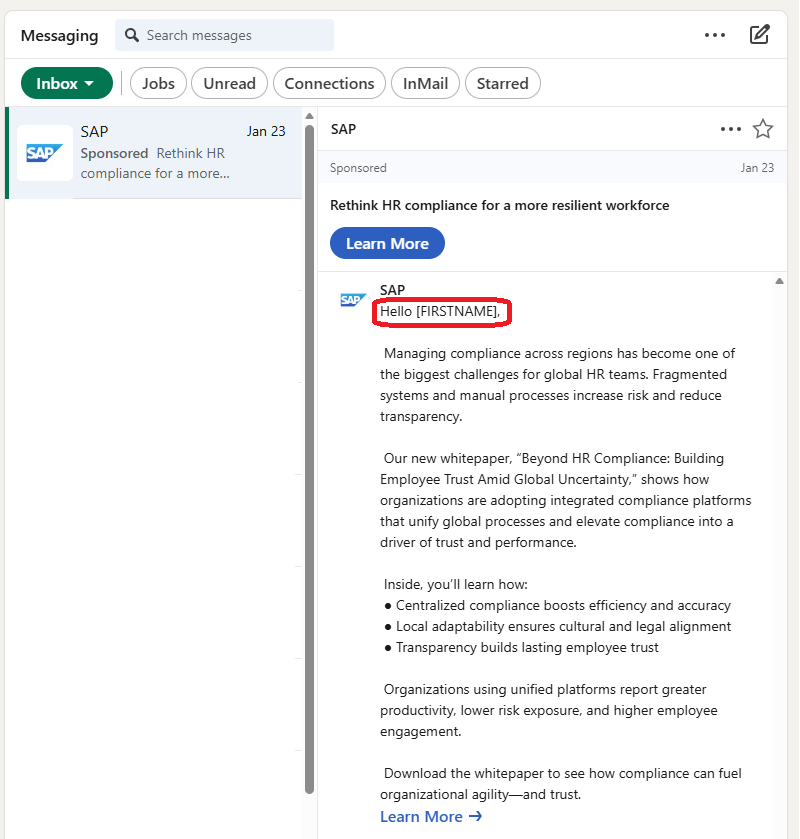This screenshot has height=839, width=800.
Task: Click the conversation list scrollbar
Action: [309, 450]
